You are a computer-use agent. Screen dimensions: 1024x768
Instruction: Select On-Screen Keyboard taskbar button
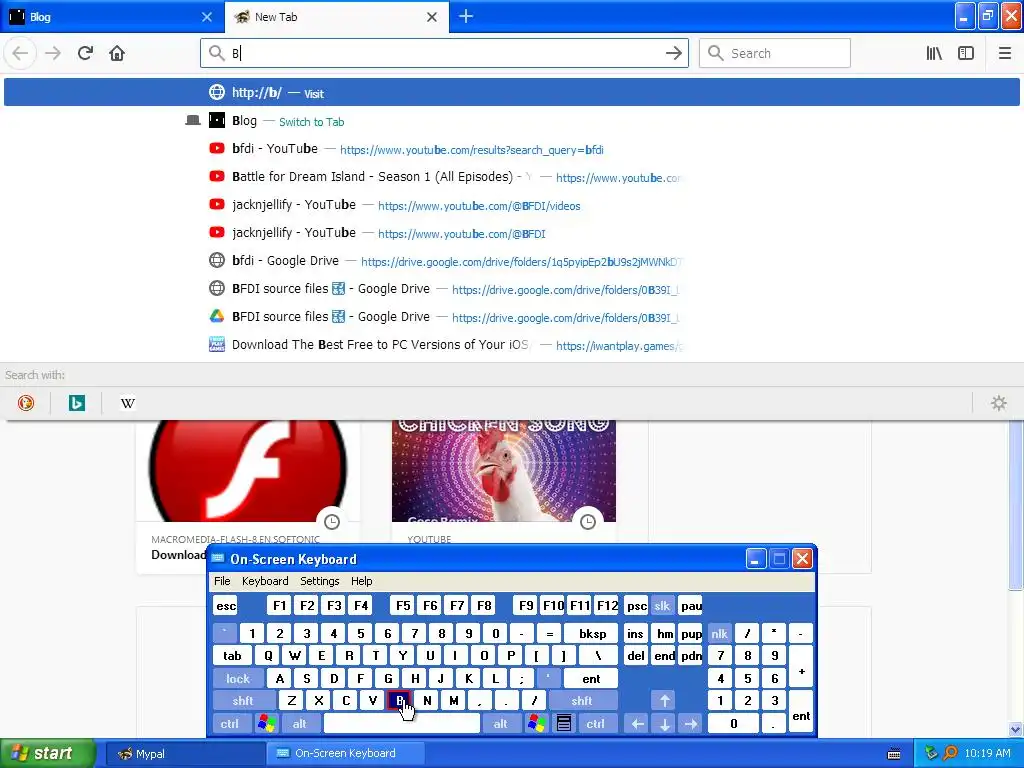click(345, 754)
